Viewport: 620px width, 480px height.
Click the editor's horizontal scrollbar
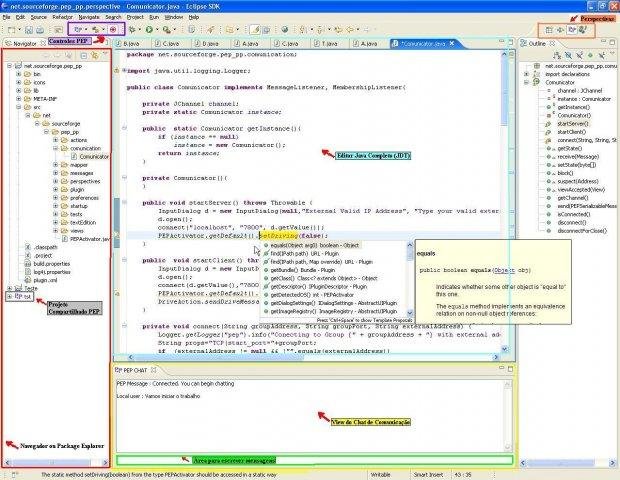tap(312, 357)
